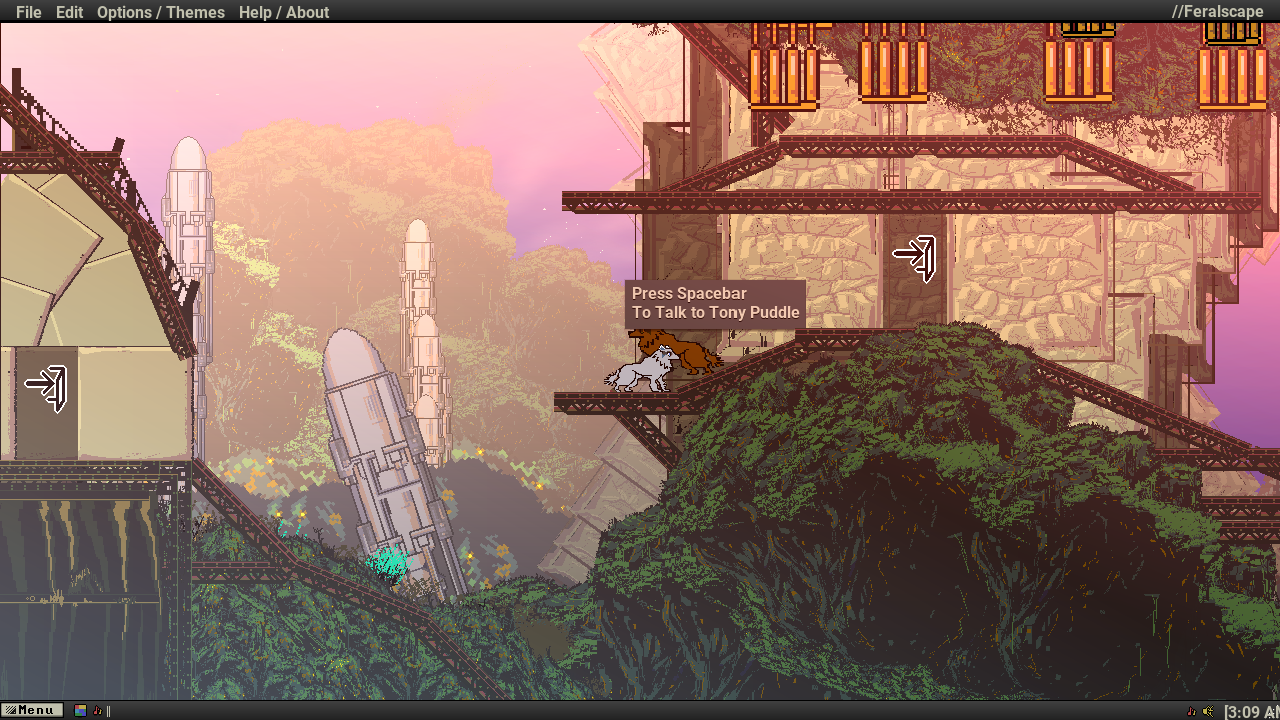The height and width of the screenshot is (720, 1280).
Task: Open the color palette icon in the taskbar
Action: pyautogui.click(x=80, y=710)
